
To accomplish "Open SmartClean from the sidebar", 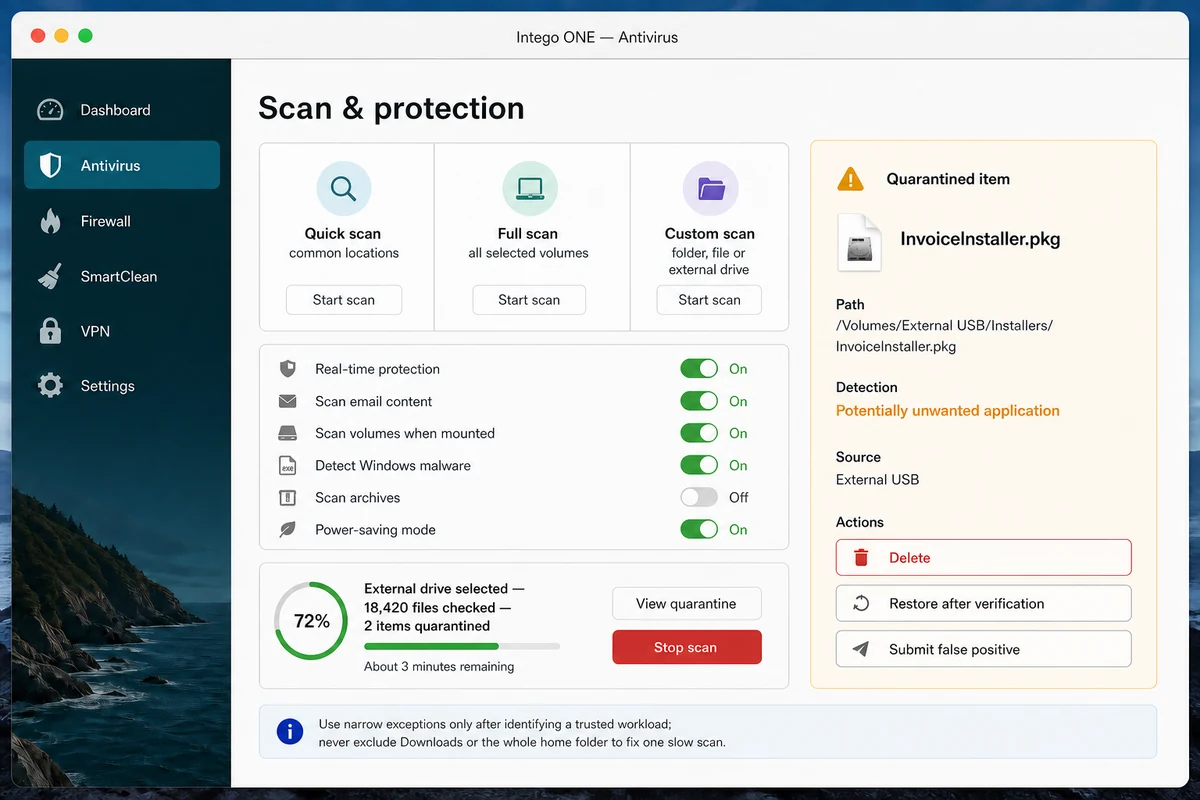I will tap(122, 276).
